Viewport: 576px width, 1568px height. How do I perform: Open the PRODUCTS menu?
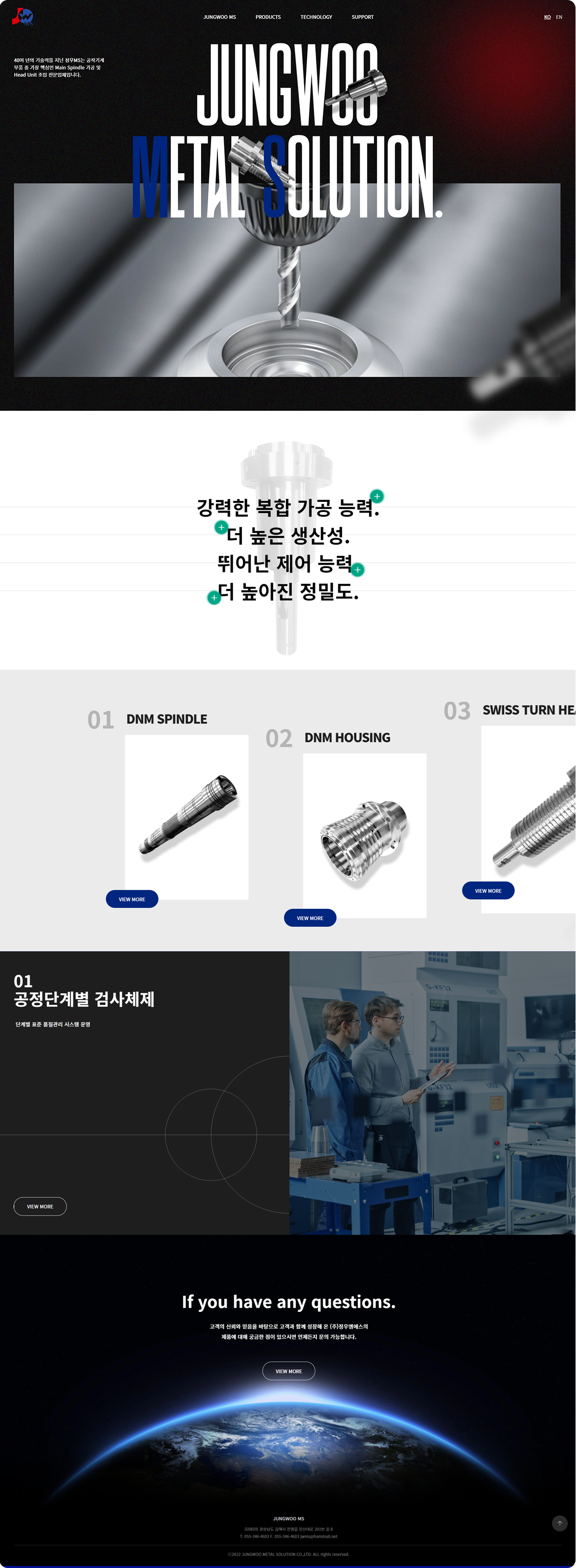pyautogui.click(x=268, y=17)
